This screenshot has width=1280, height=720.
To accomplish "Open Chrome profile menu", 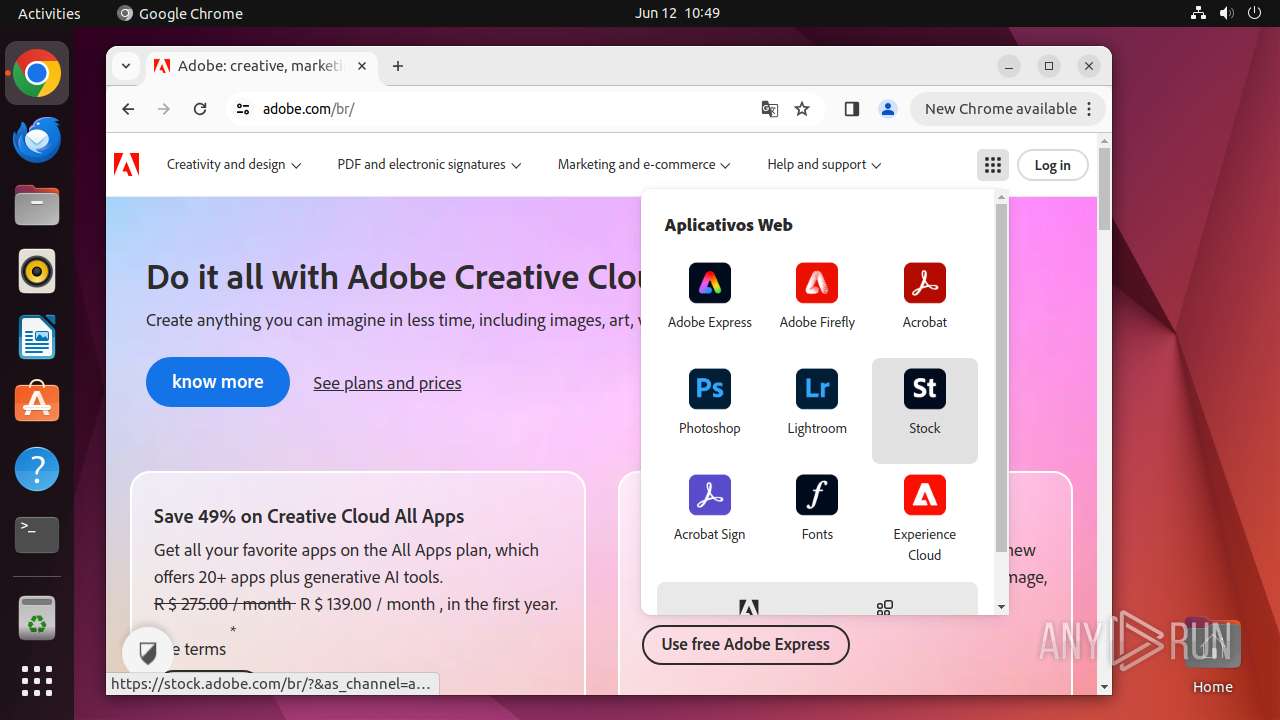I will point(888,109).
